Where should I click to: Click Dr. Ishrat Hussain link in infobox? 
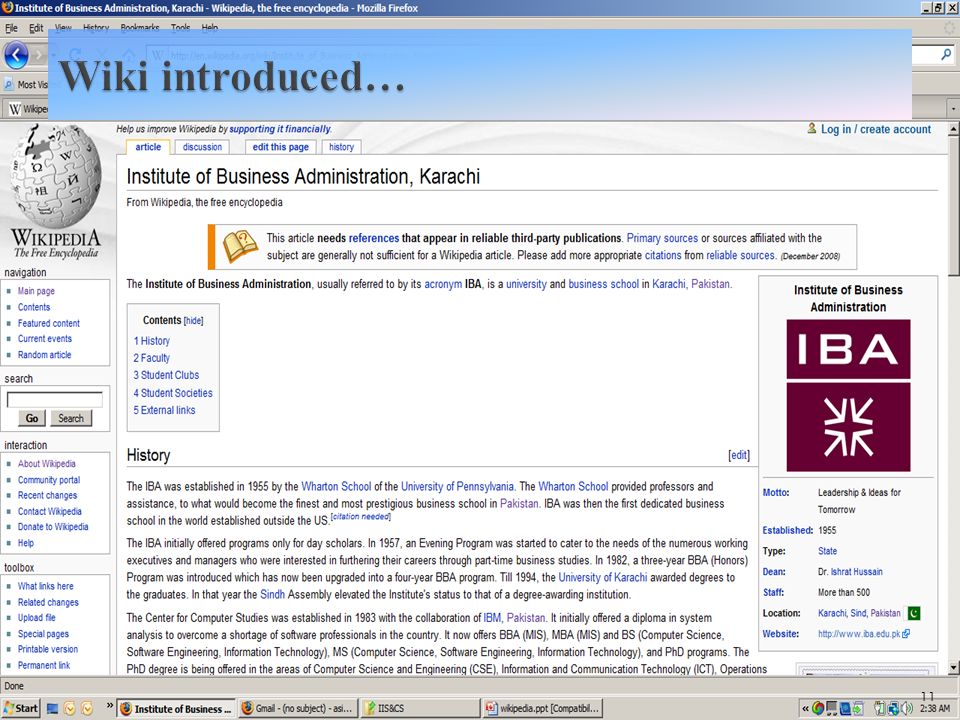click(856, 572)
